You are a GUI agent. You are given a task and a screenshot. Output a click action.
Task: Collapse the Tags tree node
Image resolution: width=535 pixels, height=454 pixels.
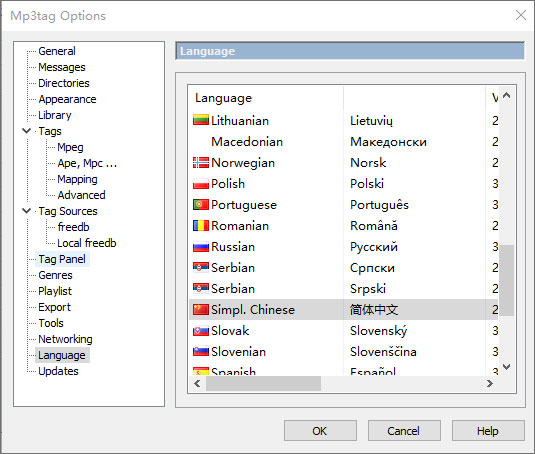(x=26, y=131)
